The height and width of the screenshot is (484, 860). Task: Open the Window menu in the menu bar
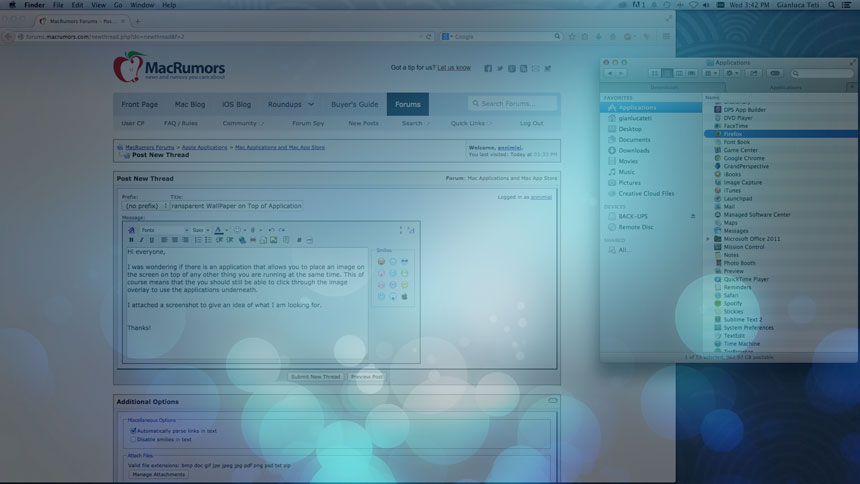pyautogui.click(x=142, y=5)
